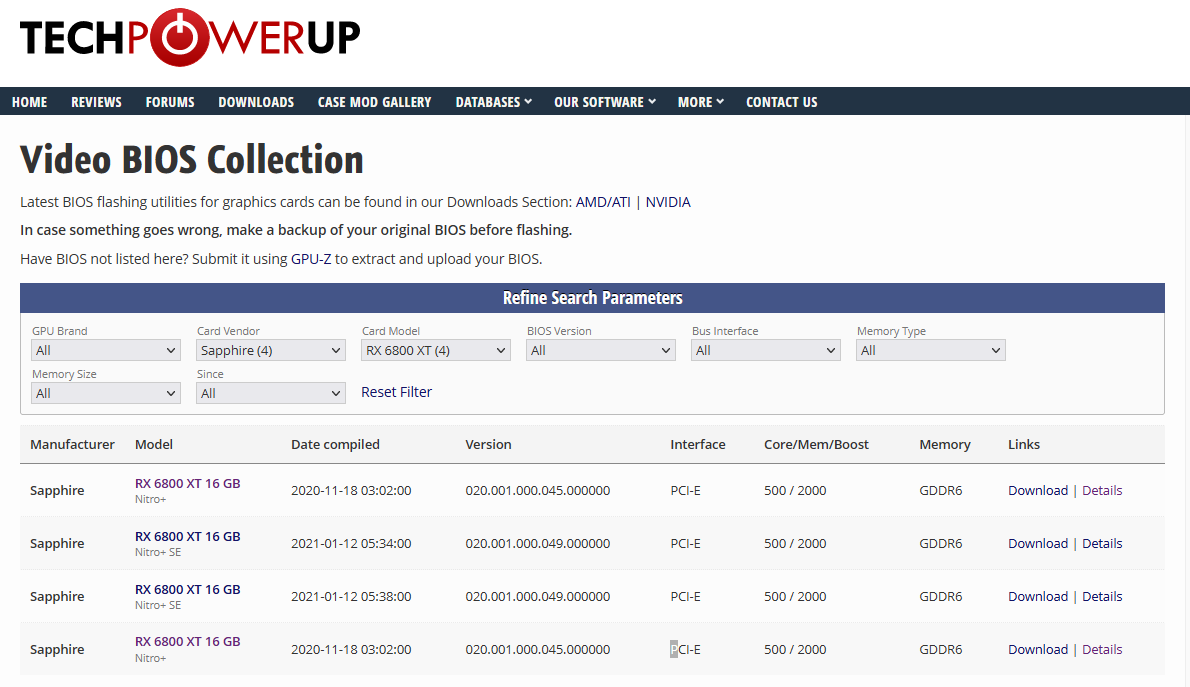1190x687 pixels.
Task: Click the TechPowerUp logo
Action: pyautogui.click(x=190, y=37)
